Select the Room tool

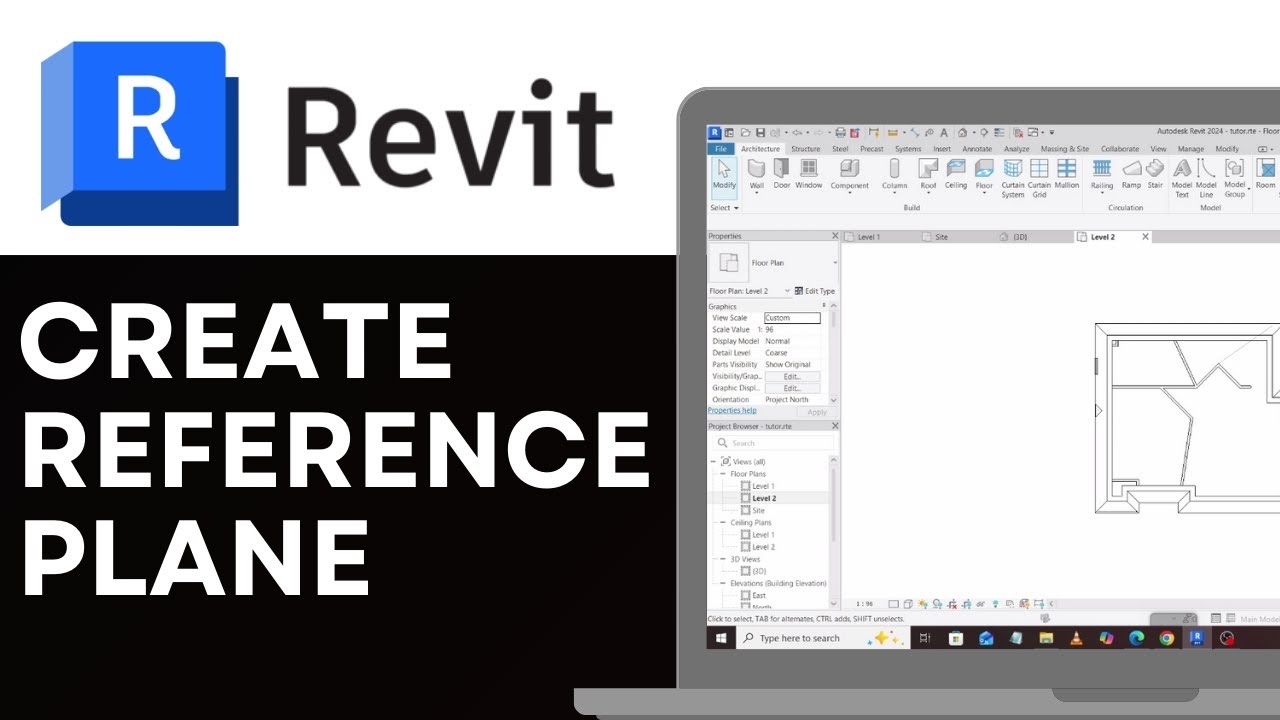click(1266, 174)
